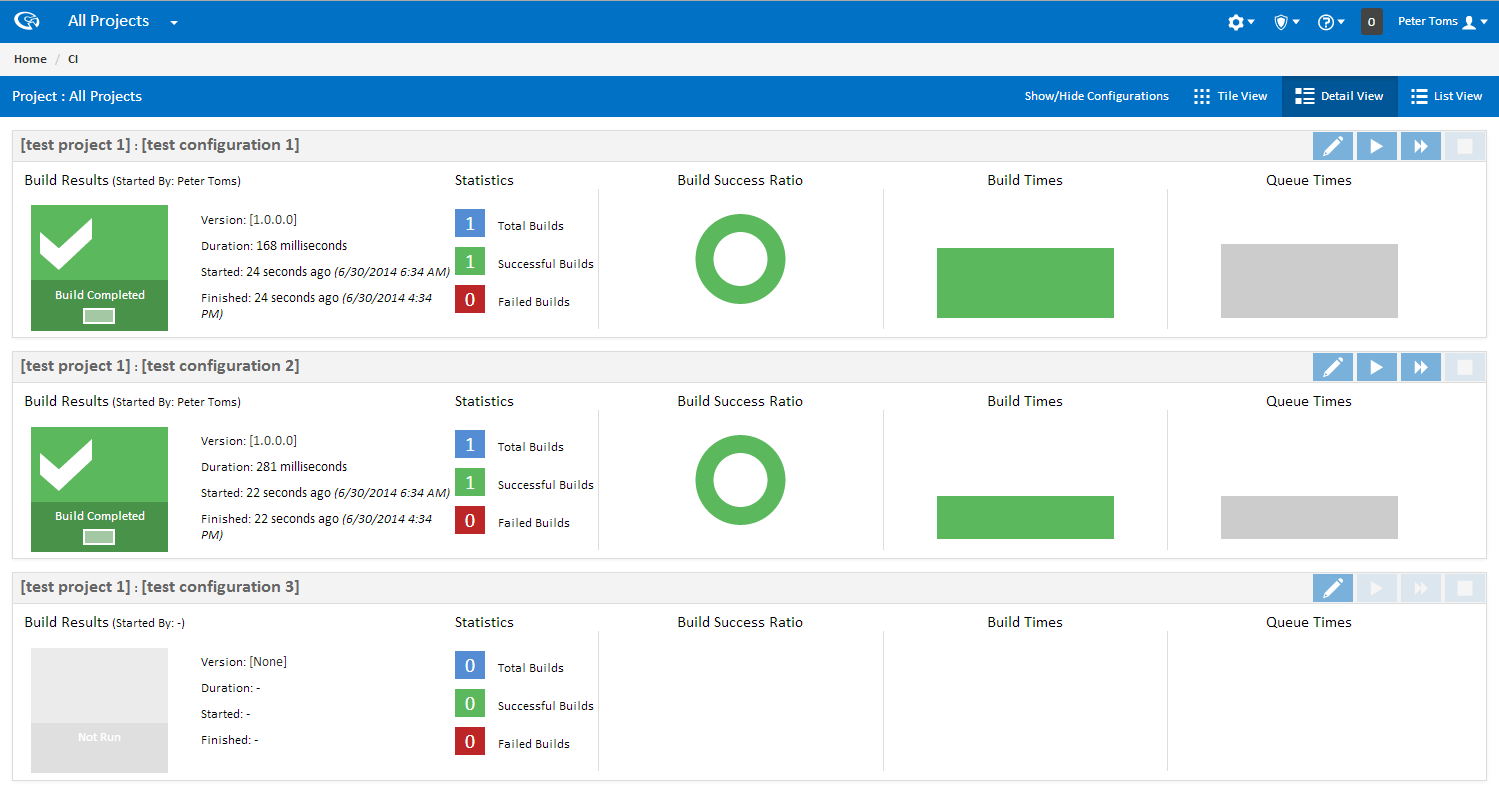The image size is (1499, 786).
Task: Click the notification counter badge showing 0
Action: coord(1372,21)
